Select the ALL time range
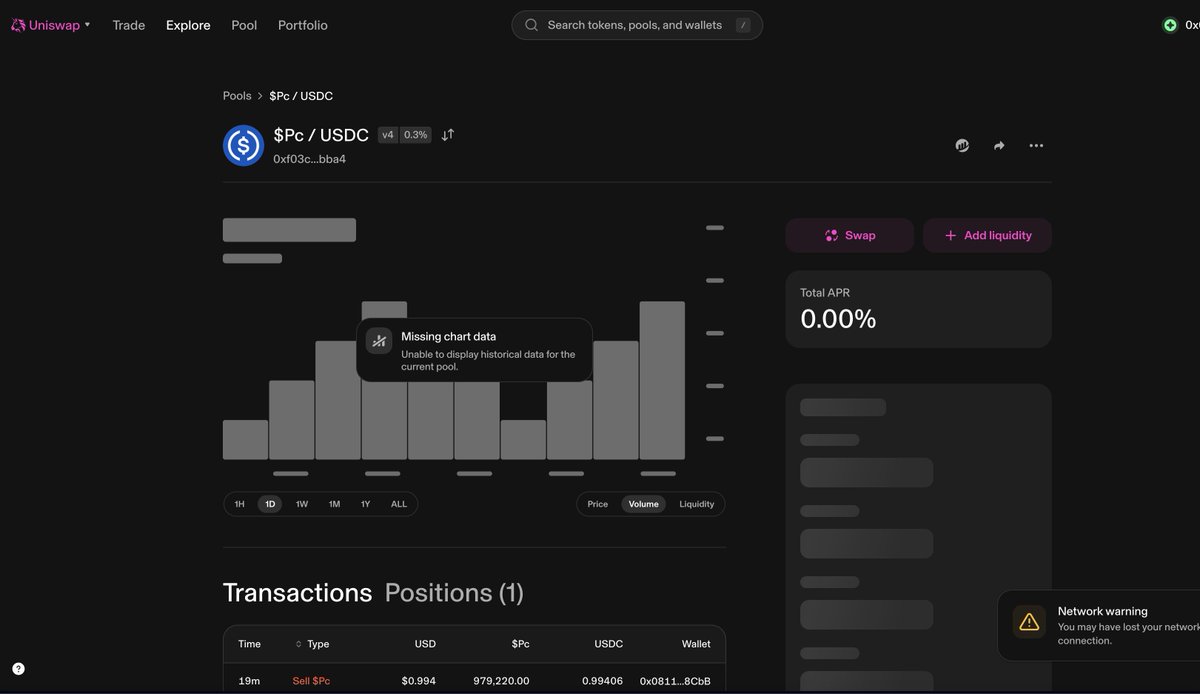1200x694 pixels. point(399,504)
